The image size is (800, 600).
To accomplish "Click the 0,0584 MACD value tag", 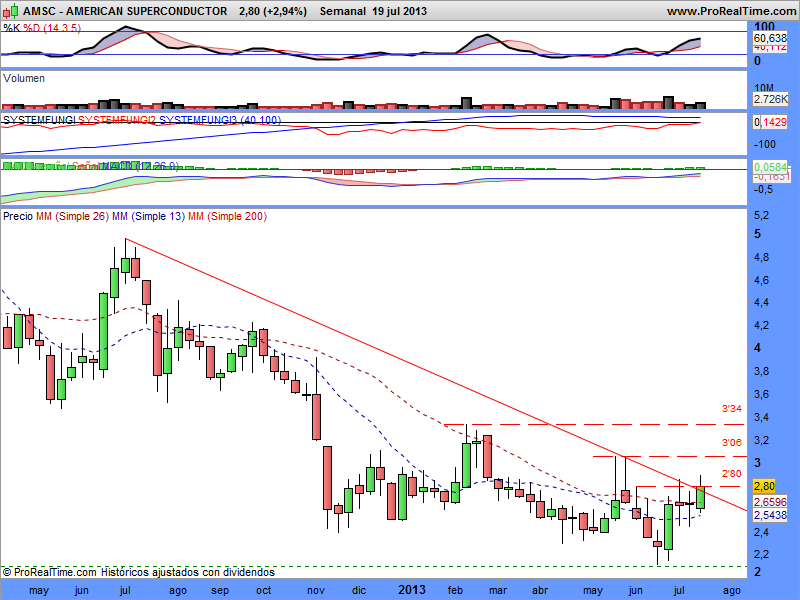I will coord(770,167).
